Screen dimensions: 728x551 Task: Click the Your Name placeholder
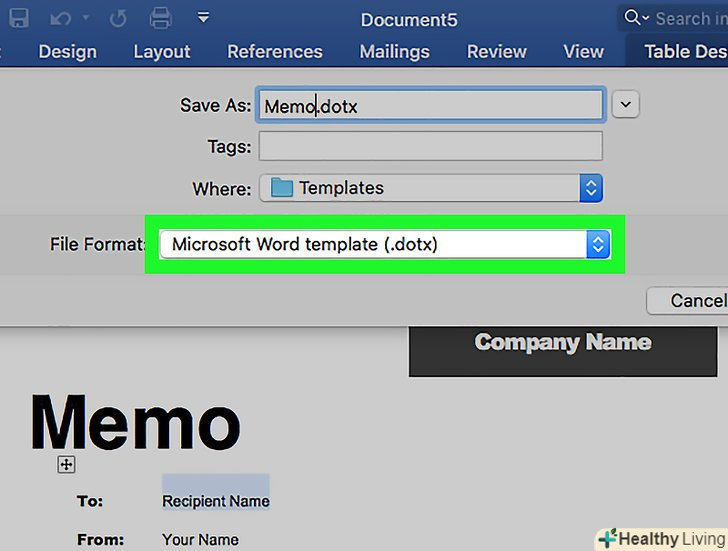click(x=200, y=539)
